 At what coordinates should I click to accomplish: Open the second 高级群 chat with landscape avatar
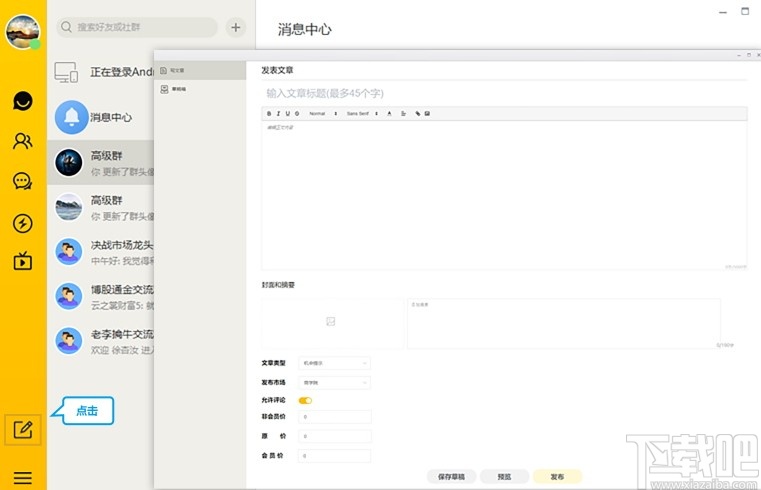tap(100, 207)
